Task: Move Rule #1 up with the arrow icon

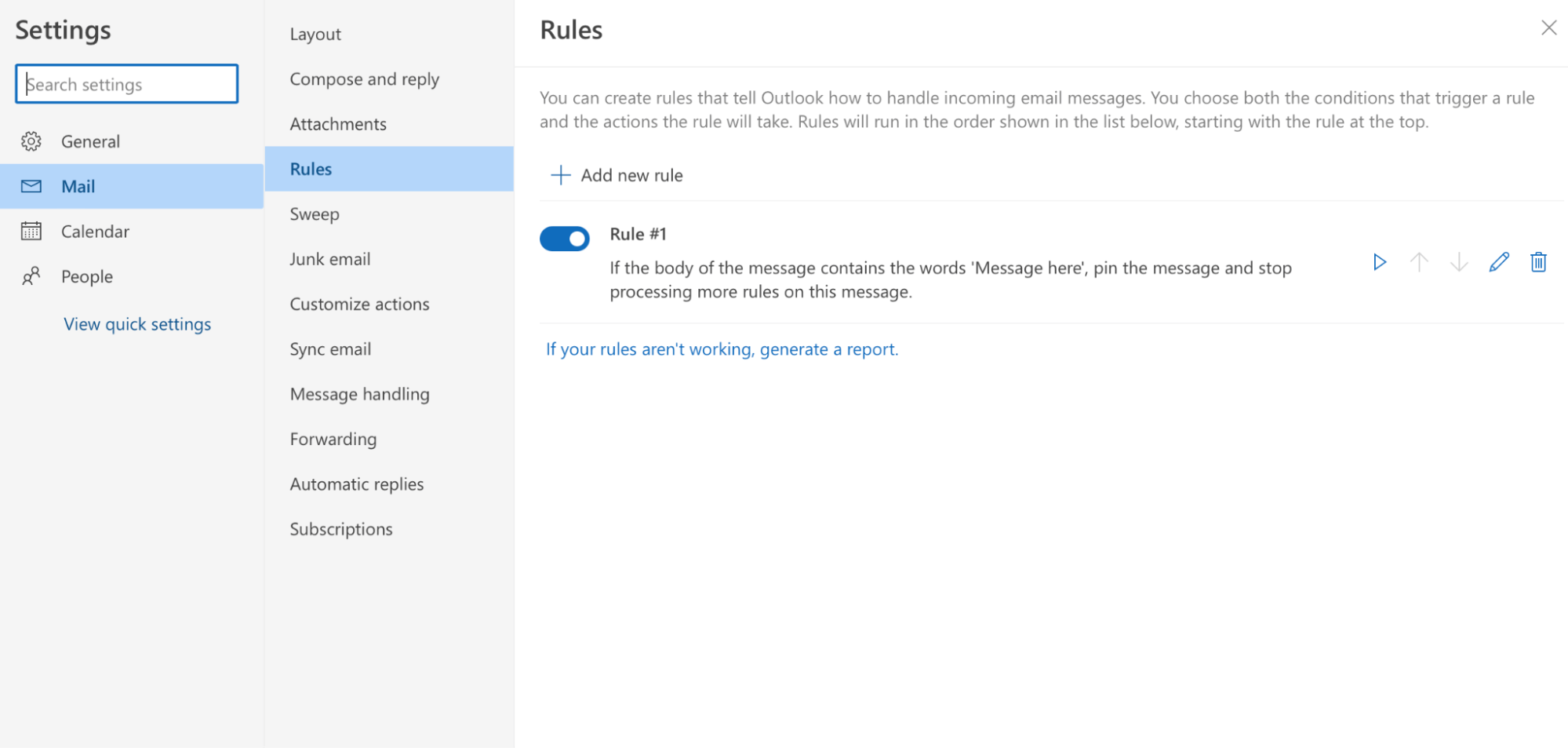Action: pyautogui.click(x=1419, y=262)
